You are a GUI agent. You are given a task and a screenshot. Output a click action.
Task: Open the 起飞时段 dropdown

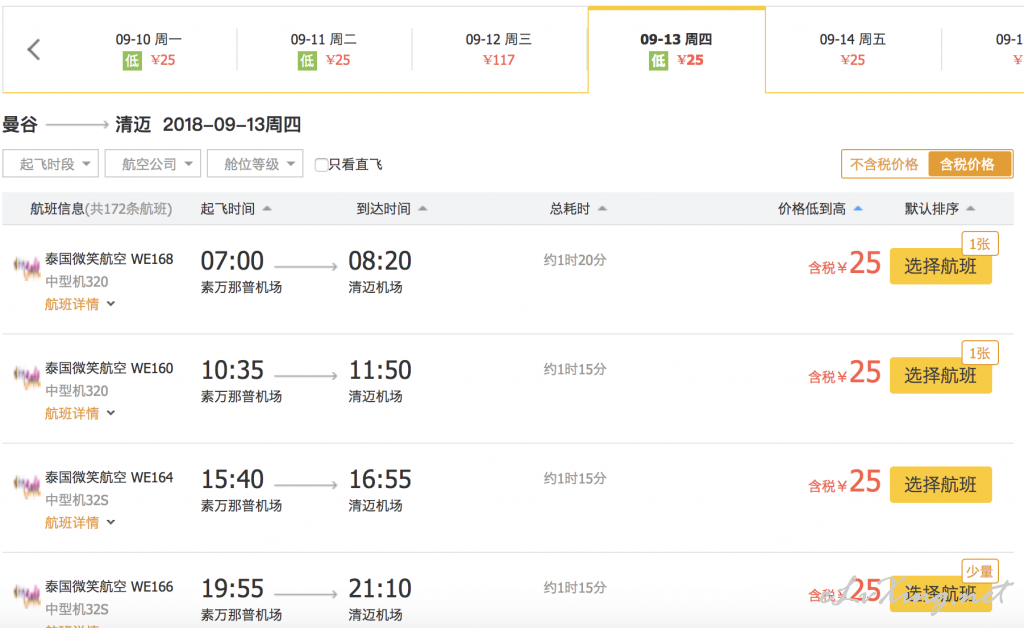click(x=50, y=164)
